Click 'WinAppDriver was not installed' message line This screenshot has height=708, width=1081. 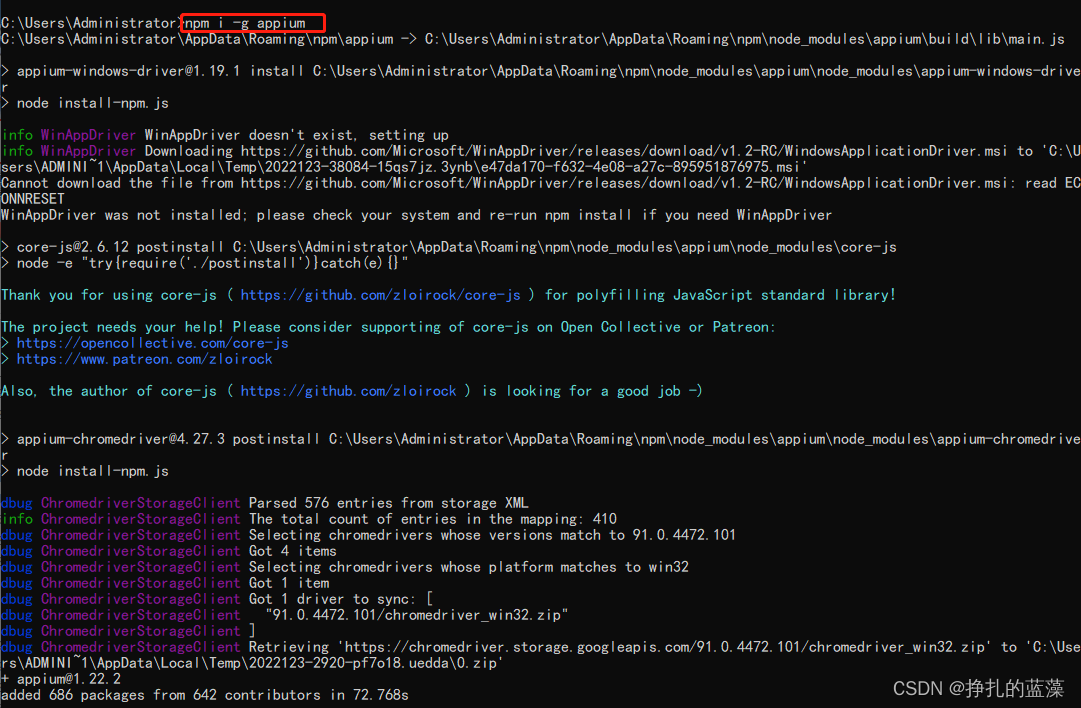[416, 215]
